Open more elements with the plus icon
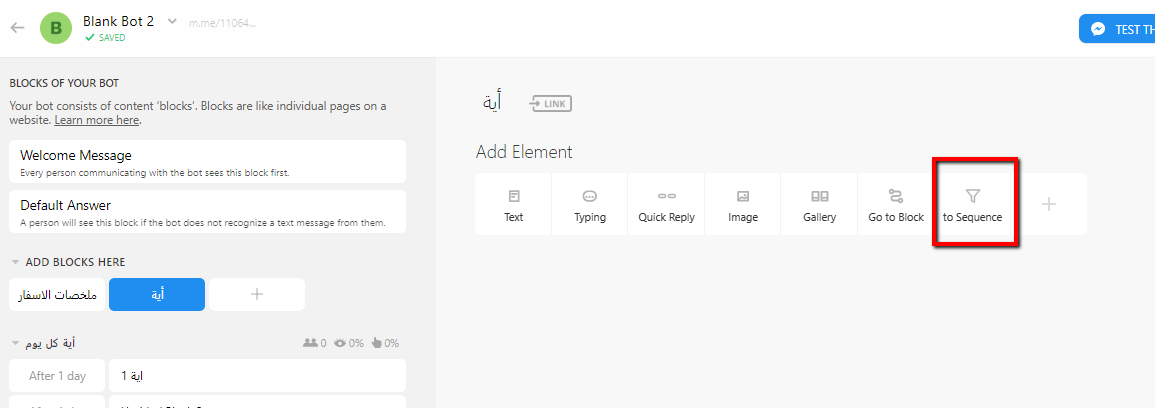 (1049, 204)
